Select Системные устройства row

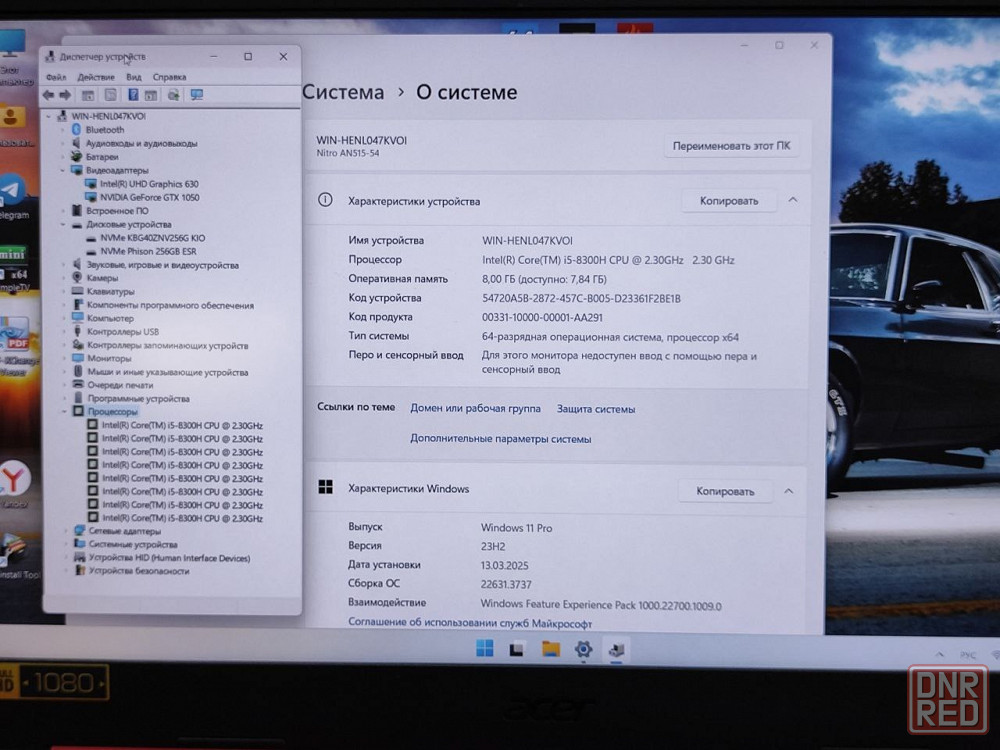pos(133,544)
